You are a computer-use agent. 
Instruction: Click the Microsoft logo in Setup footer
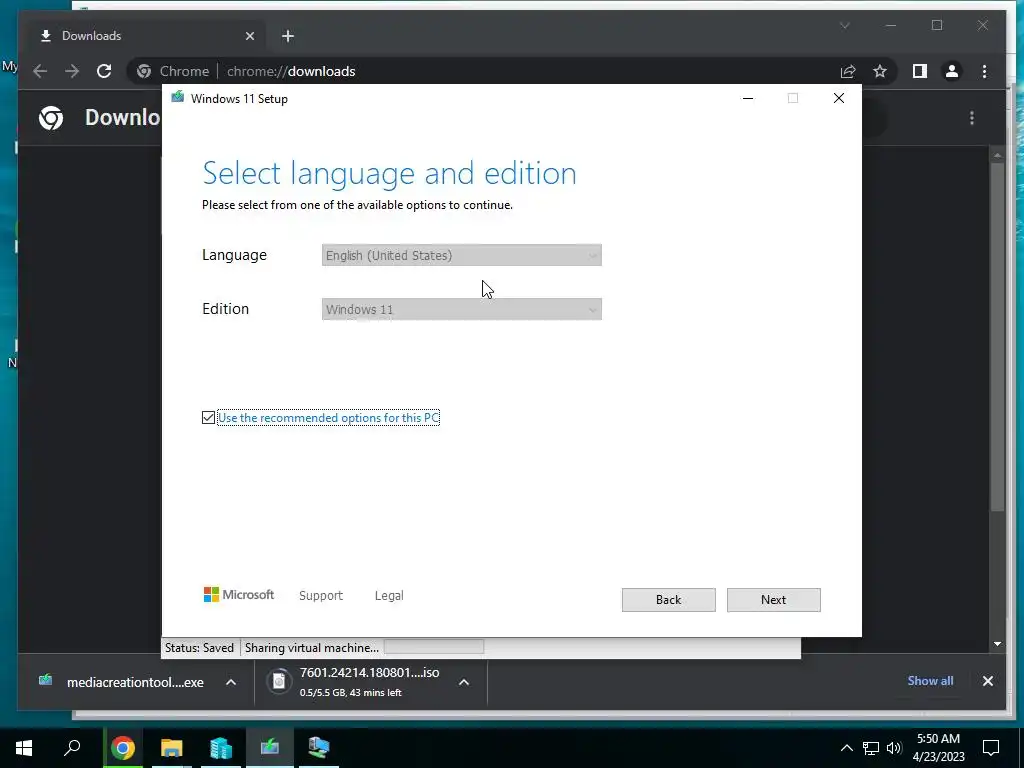pyautogui.click(x=238, y=595)
